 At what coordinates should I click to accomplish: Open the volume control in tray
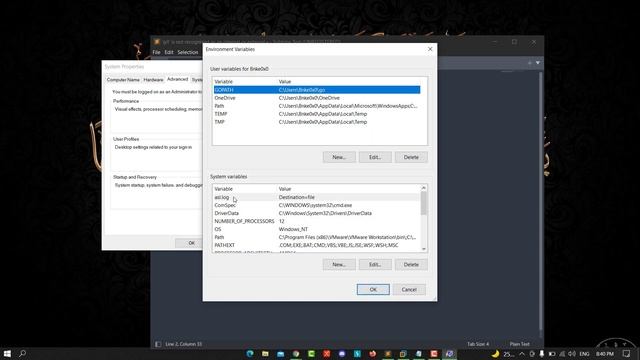click(x=572, y=354)
